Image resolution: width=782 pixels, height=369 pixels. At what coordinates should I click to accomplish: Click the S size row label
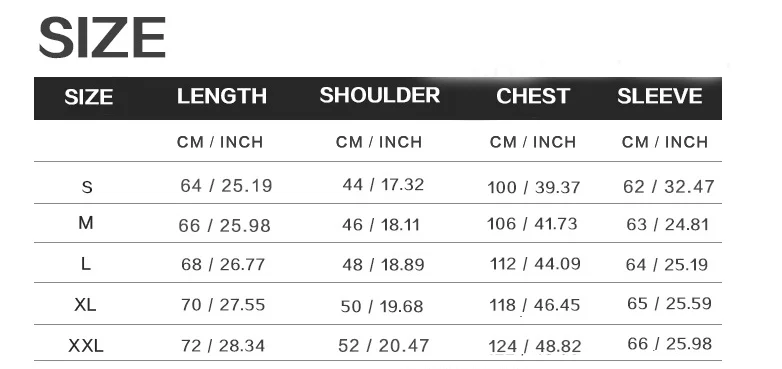(x=87, y=187)
